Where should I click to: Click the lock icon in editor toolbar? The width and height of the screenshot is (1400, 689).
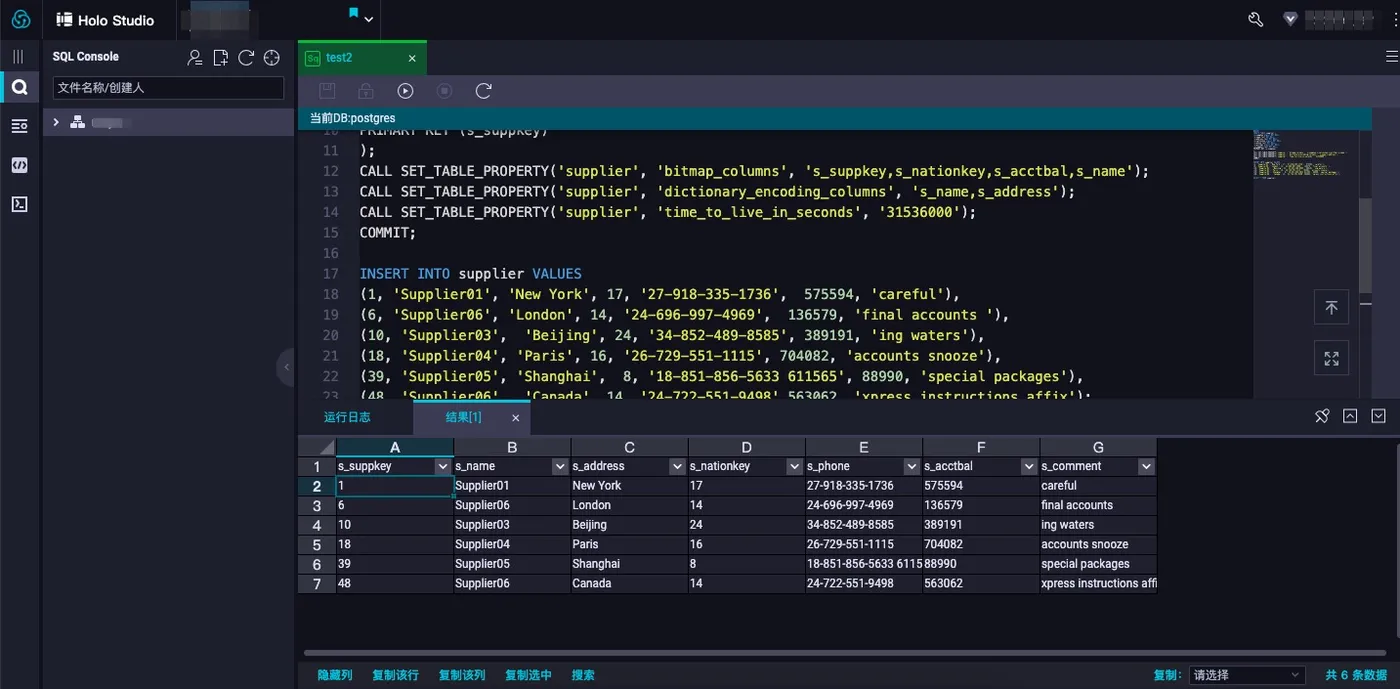coord(366,91)
